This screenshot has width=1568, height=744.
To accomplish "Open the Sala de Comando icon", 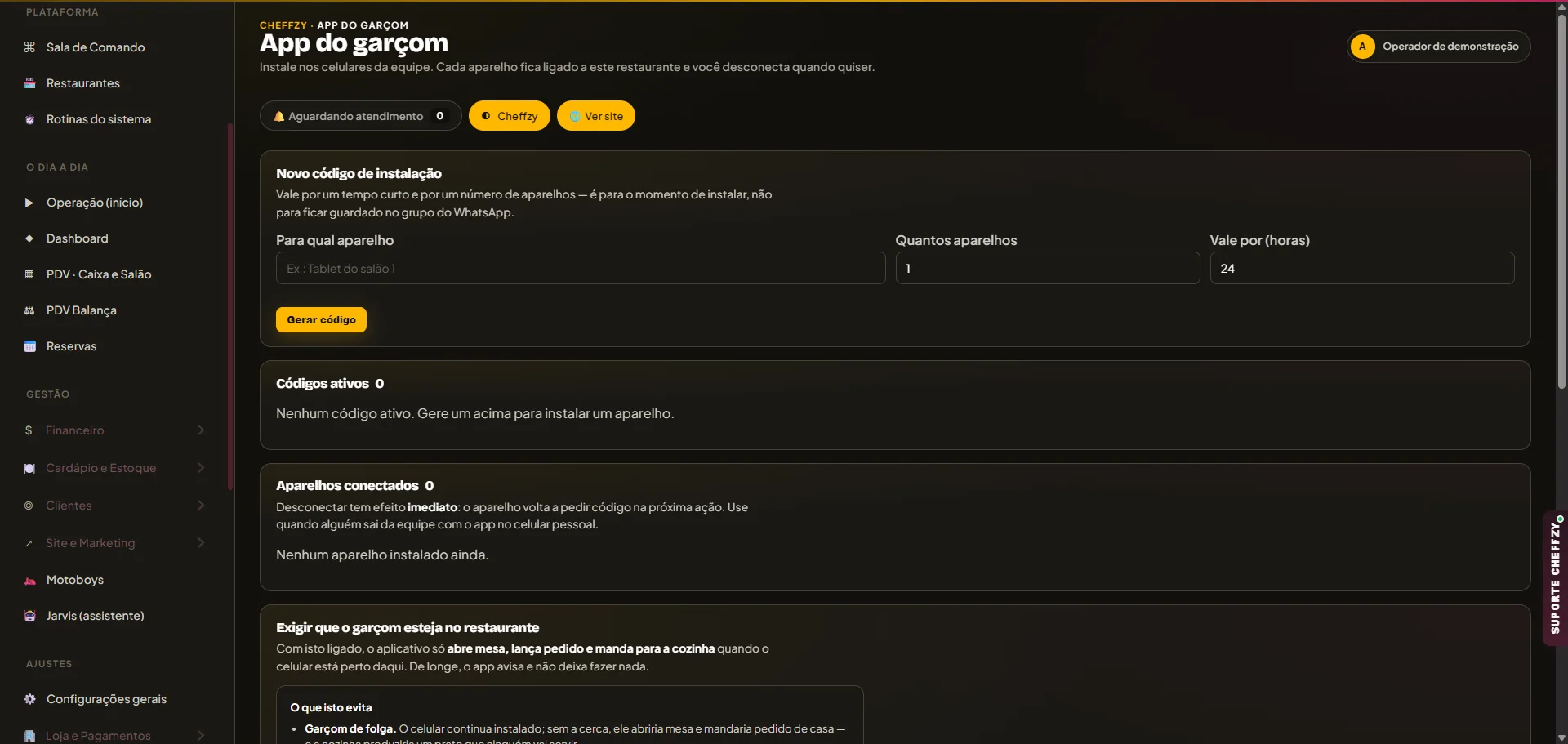I will point(29,47).
